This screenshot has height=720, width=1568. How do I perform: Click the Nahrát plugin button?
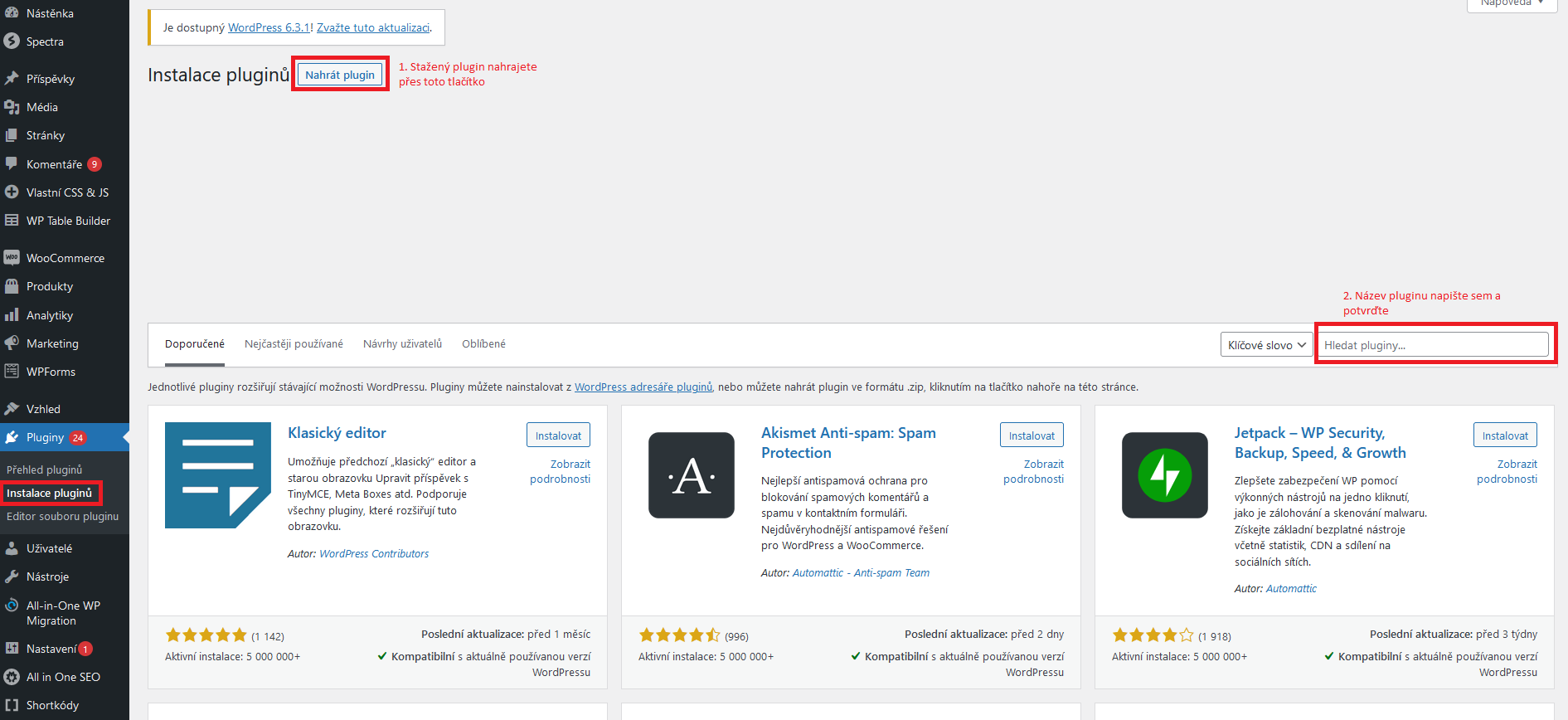tap(340, 75)
